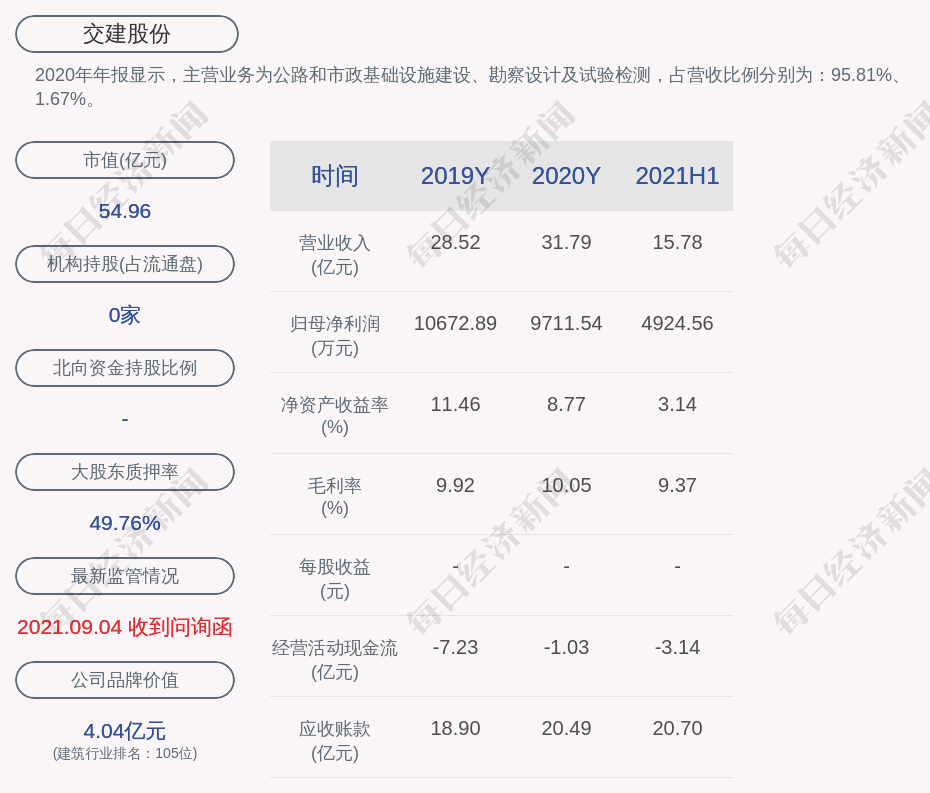Select the 最新监管情况 label pill
The height and width of the screenshot is (793, 930).
125,576
